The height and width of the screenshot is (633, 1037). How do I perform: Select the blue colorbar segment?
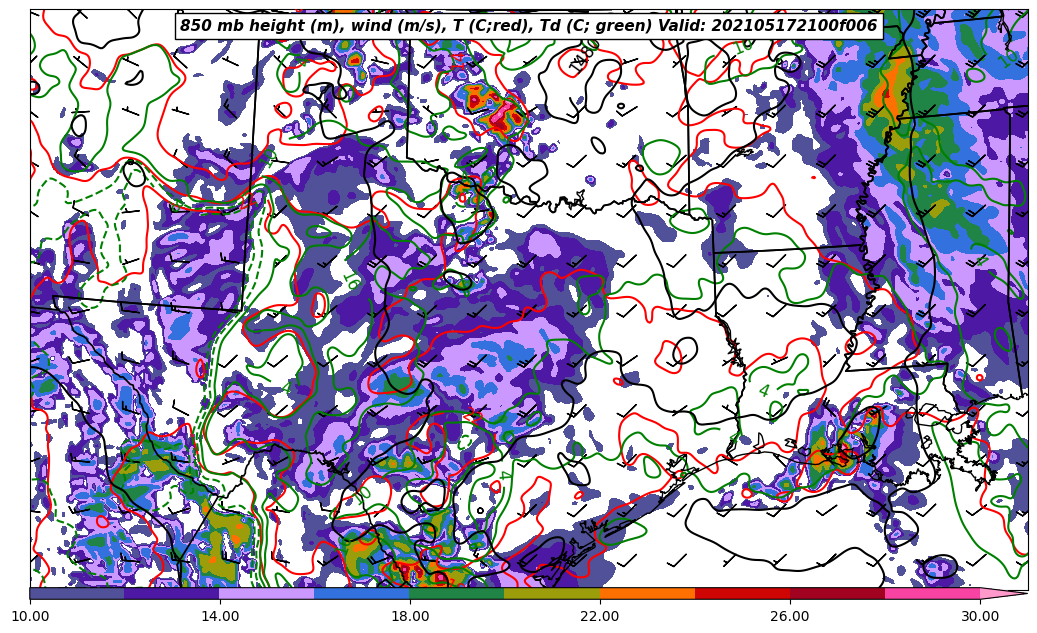pyautogui.click(x=362, y=593)
